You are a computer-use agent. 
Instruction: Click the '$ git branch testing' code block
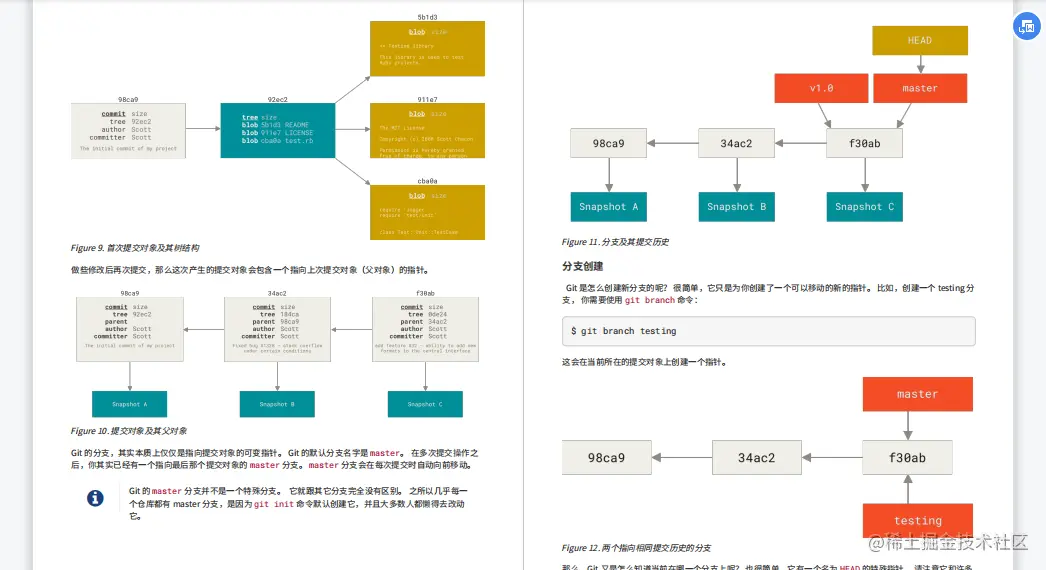tap(768, 331)
